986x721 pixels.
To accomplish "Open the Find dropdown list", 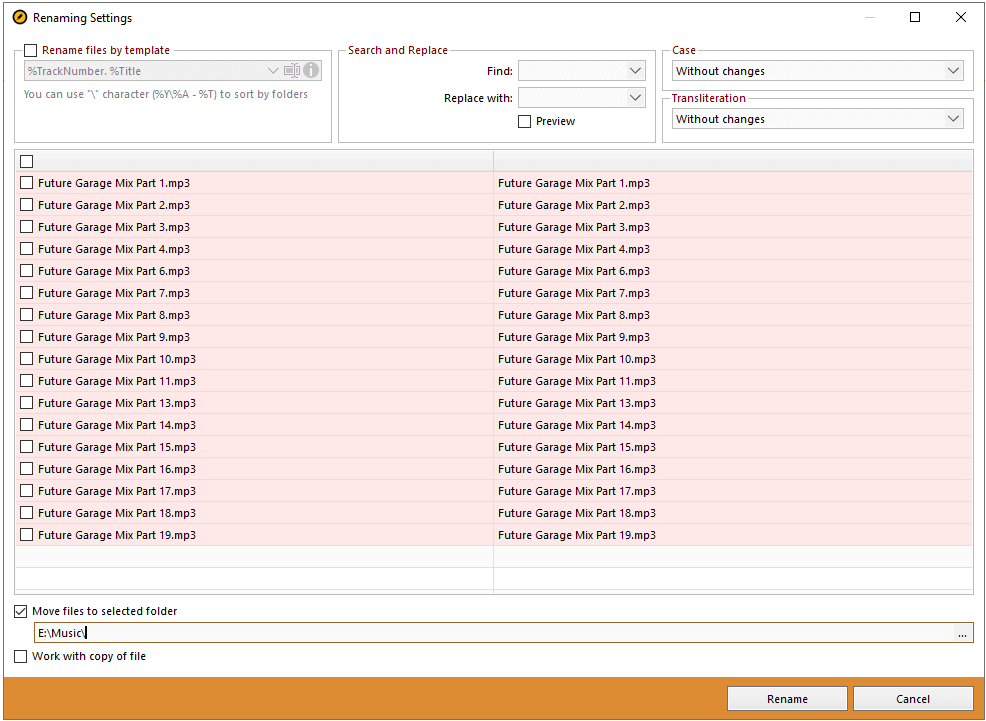I will (x=636, y=71).
